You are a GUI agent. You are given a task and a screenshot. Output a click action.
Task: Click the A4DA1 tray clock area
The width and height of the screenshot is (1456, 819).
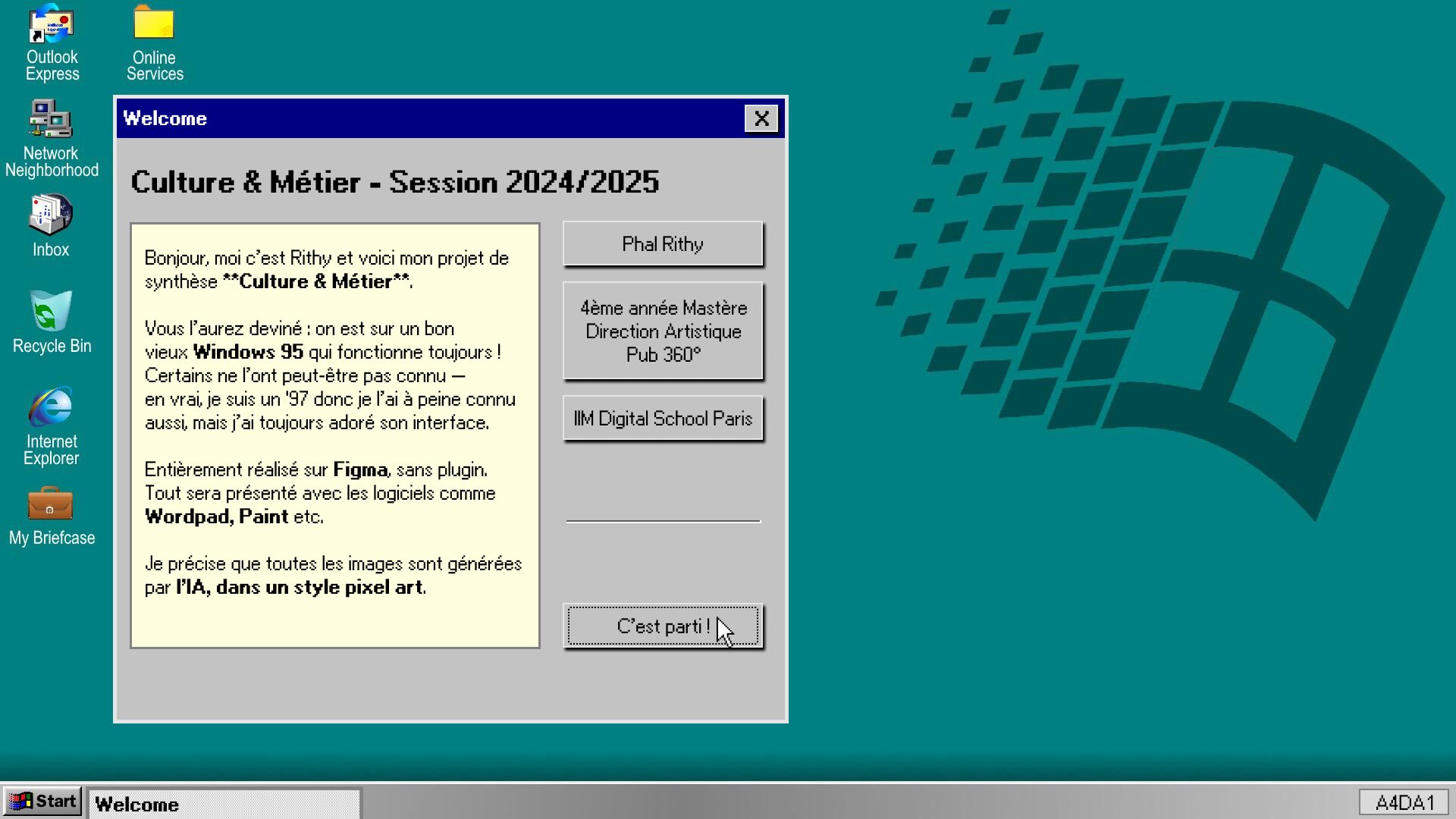(x=1405, y=802)
